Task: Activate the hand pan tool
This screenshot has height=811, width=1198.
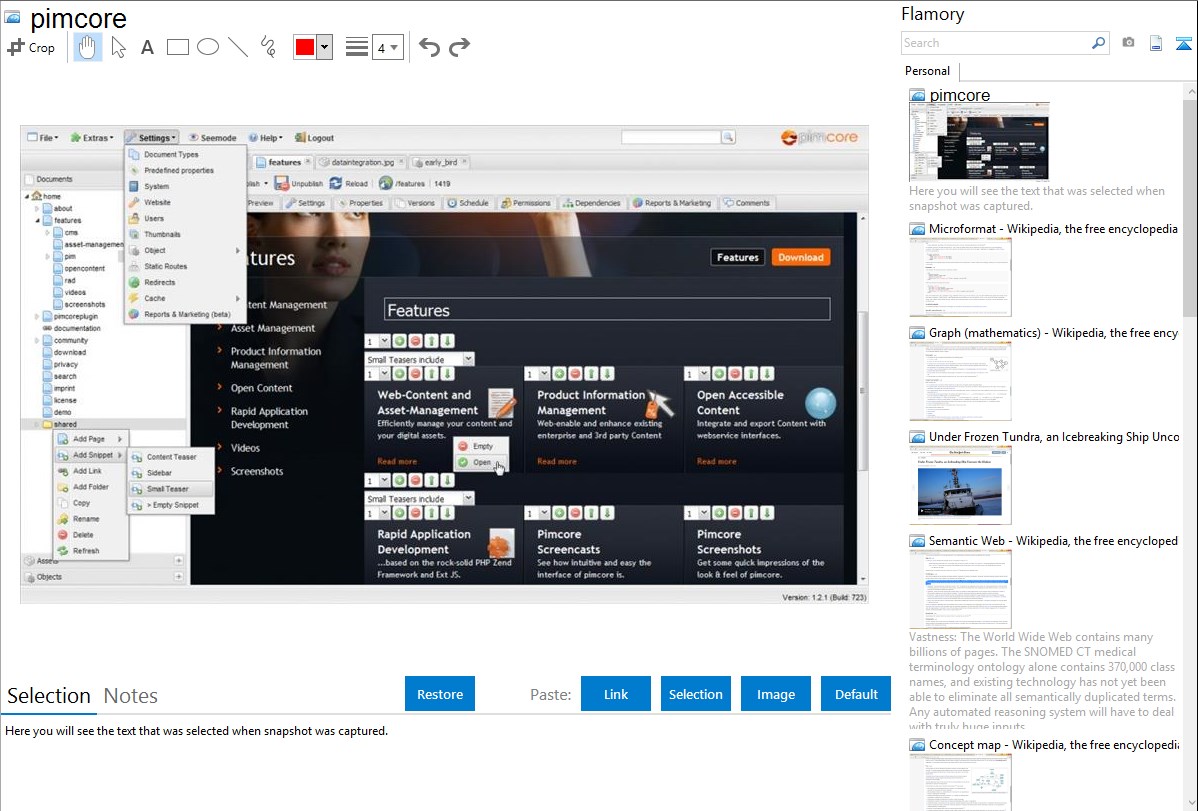Action: coord(87,47)
